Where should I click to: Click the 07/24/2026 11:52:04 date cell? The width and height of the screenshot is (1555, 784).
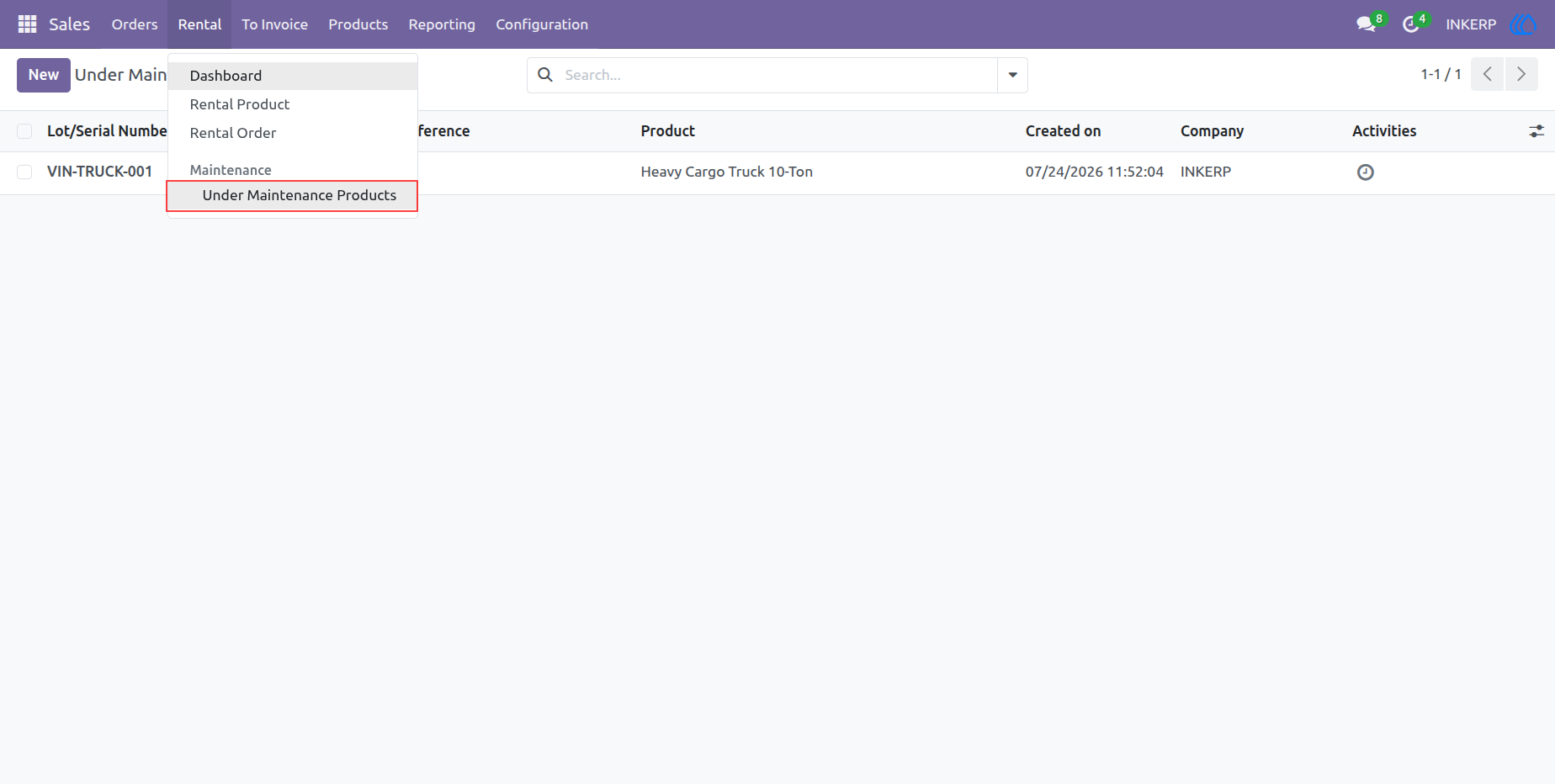[x=1094, y=172]
